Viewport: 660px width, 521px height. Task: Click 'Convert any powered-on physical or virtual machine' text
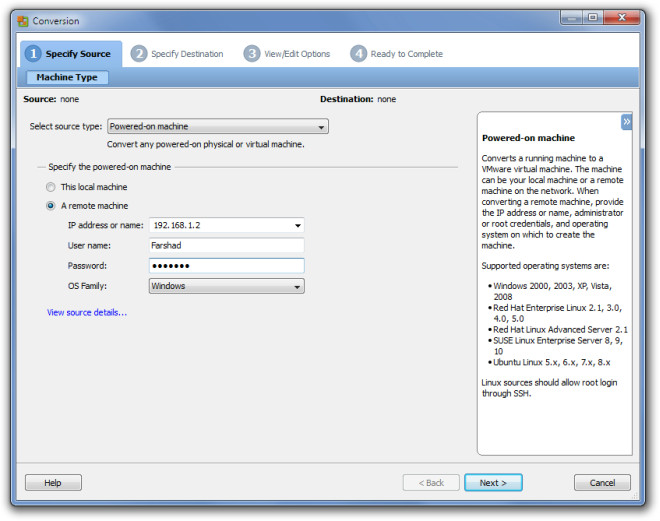click(205, 144)
